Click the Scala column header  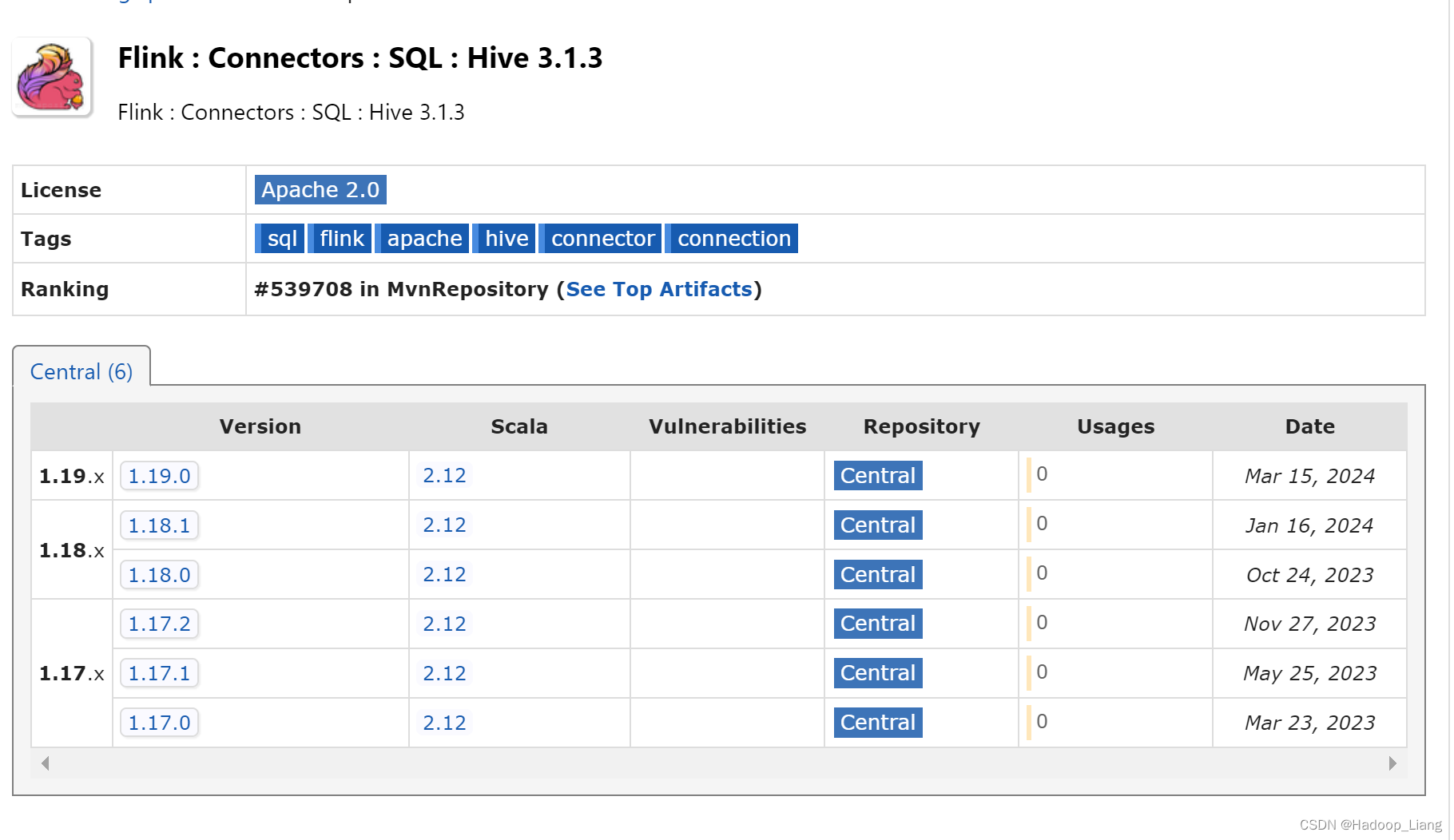tap(519, 426)
